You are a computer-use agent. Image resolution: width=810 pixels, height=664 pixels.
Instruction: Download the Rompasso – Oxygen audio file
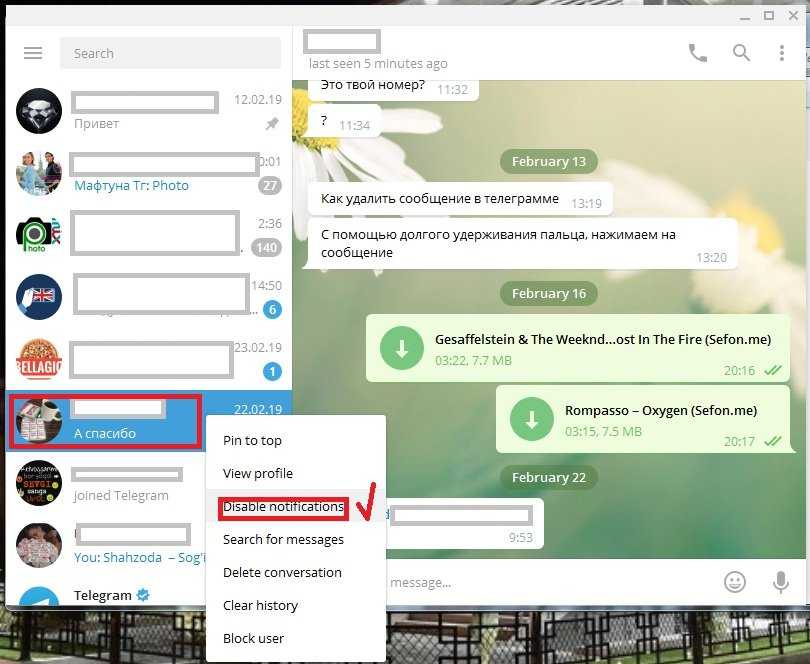tap(532, 419)
